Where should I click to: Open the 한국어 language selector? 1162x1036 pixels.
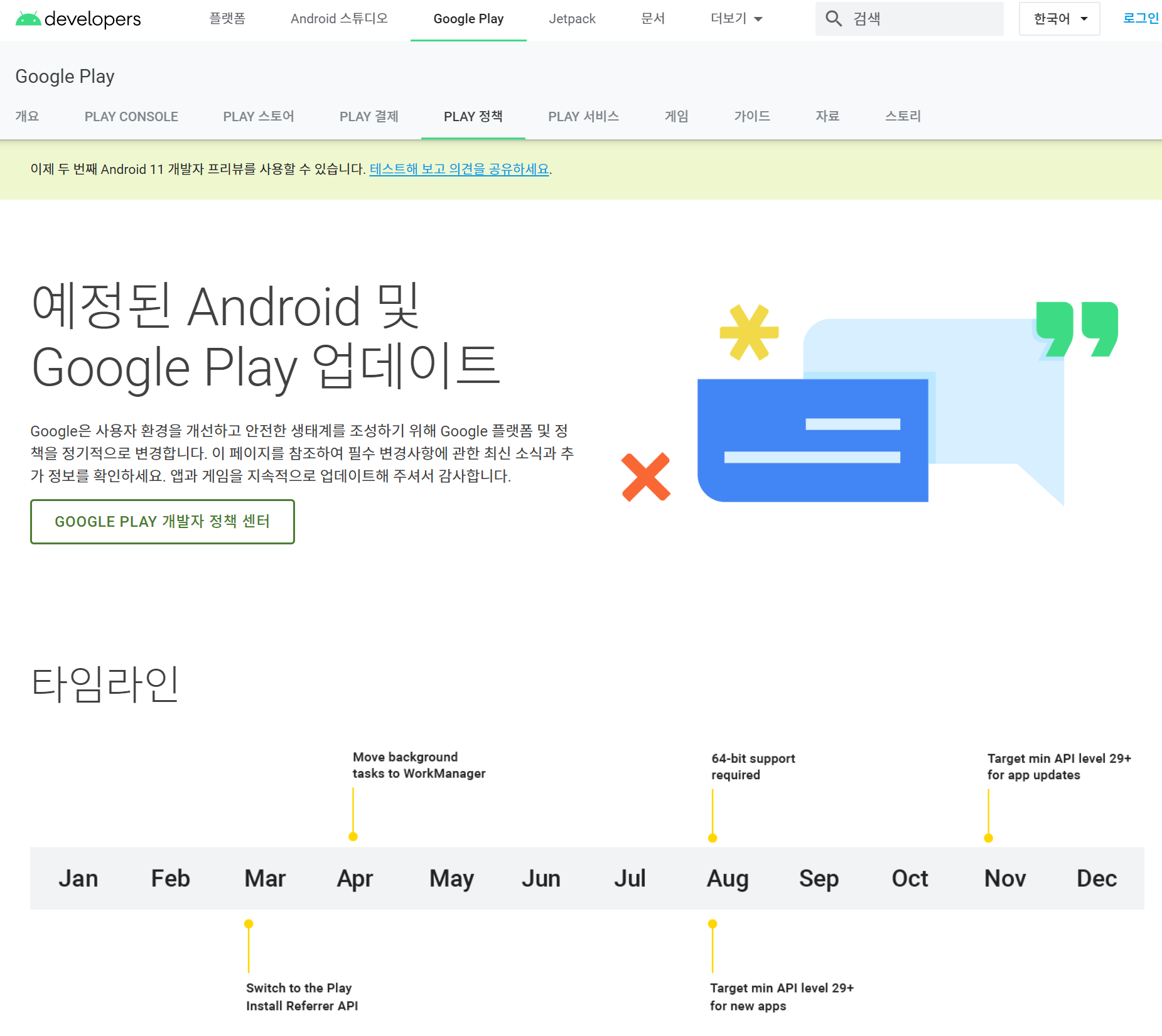(x=1059, y=19)
